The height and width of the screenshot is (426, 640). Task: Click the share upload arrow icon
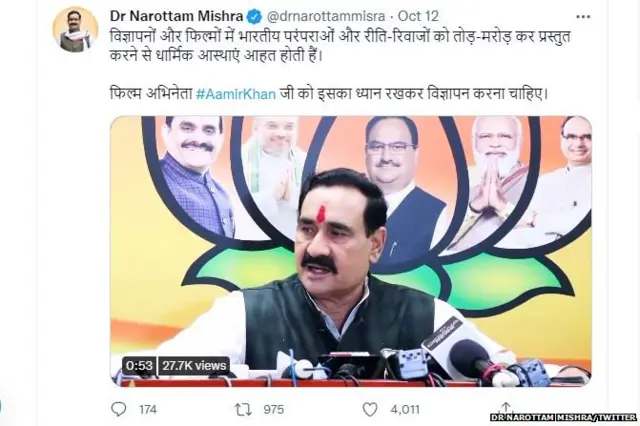coord(505,407)
